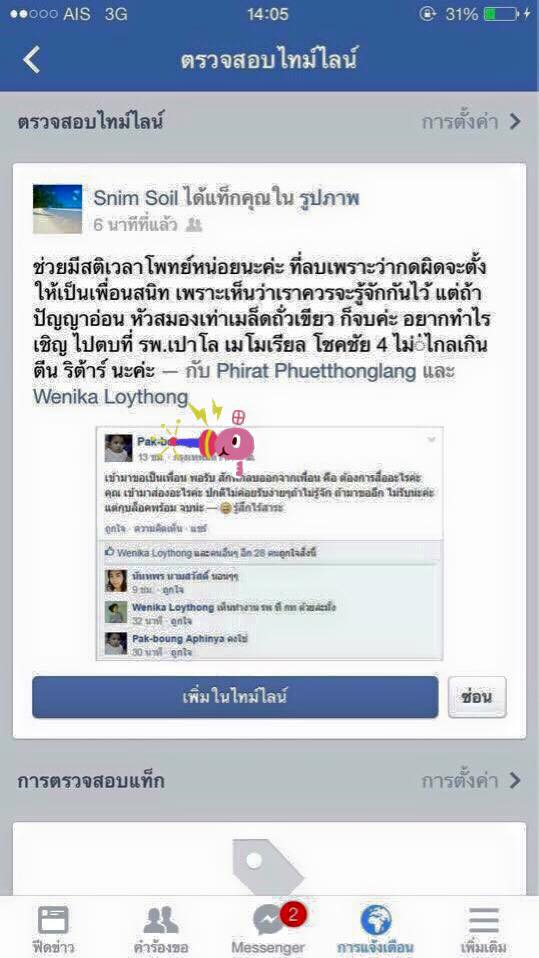This screenshot has height=958, width=539.
Task: Tap the friends audience icon beside 6 นาทีที่แล้ว
Action: pyautogui.click(x=194, y=225)
